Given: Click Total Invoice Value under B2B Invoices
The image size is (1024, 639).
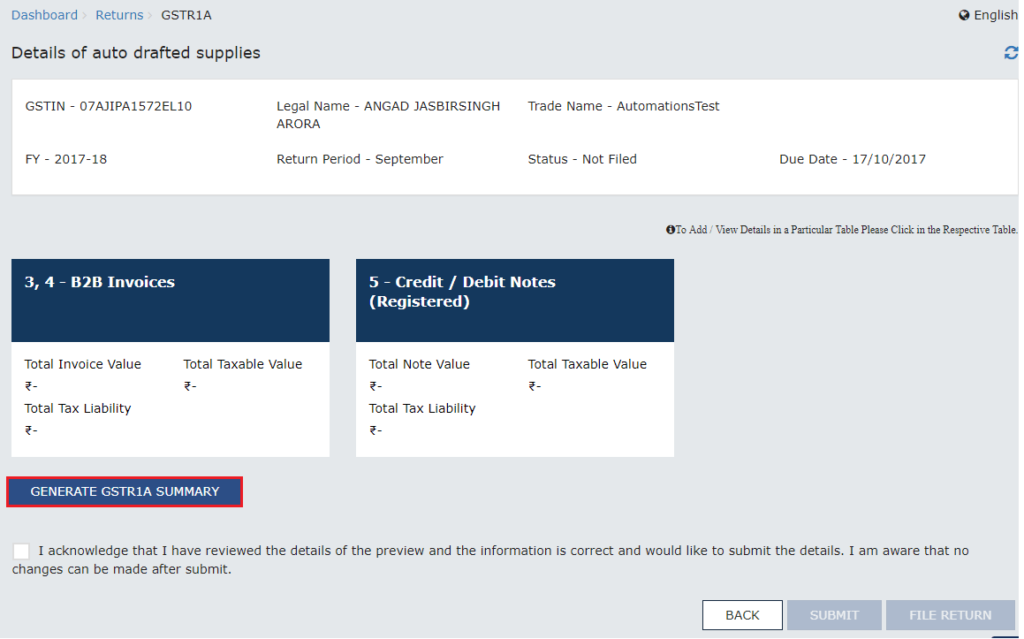Looking at the screenshot, I should click(x=82, y=364).
